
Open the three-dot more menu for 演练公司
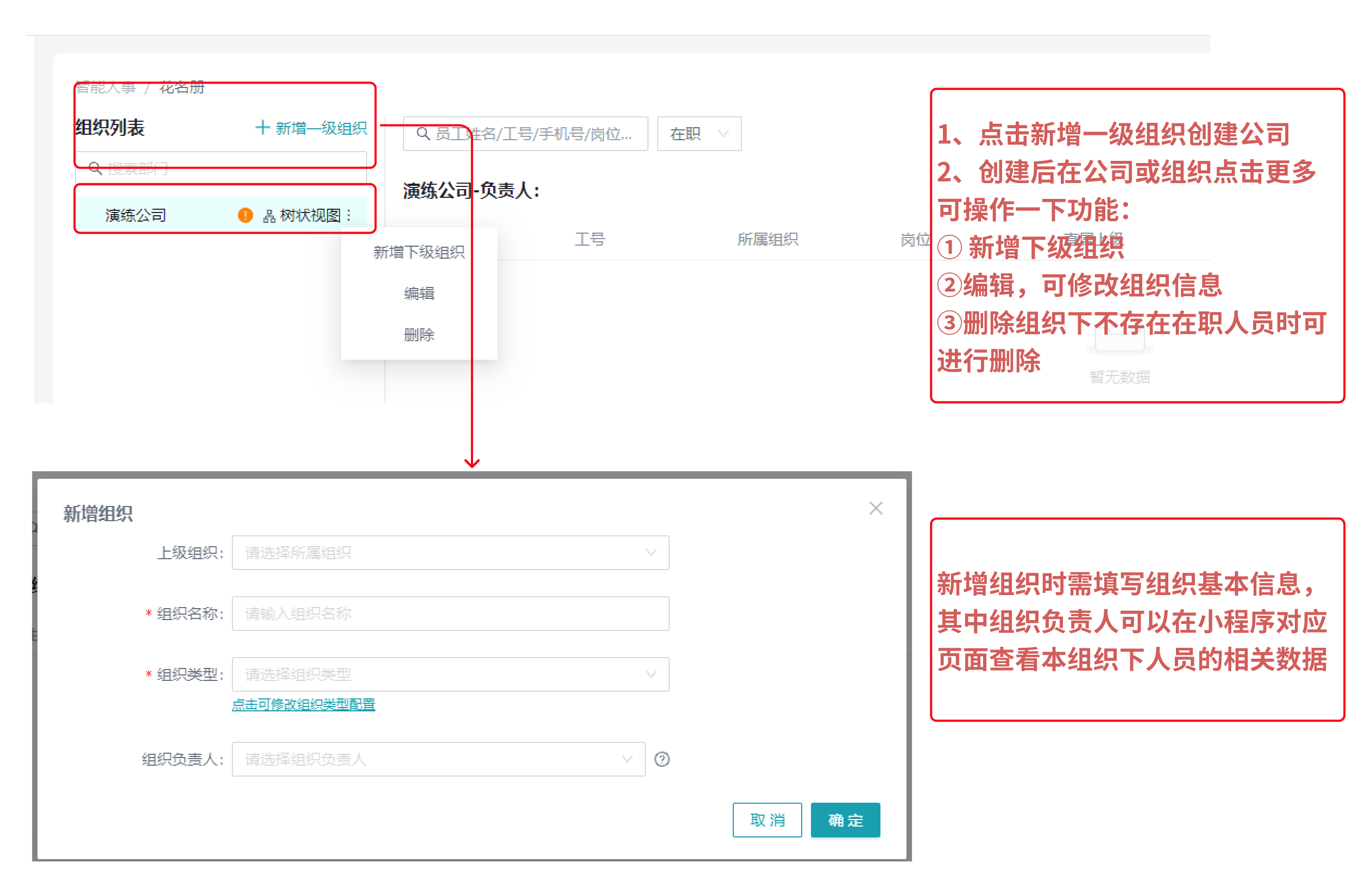[349, 215]
